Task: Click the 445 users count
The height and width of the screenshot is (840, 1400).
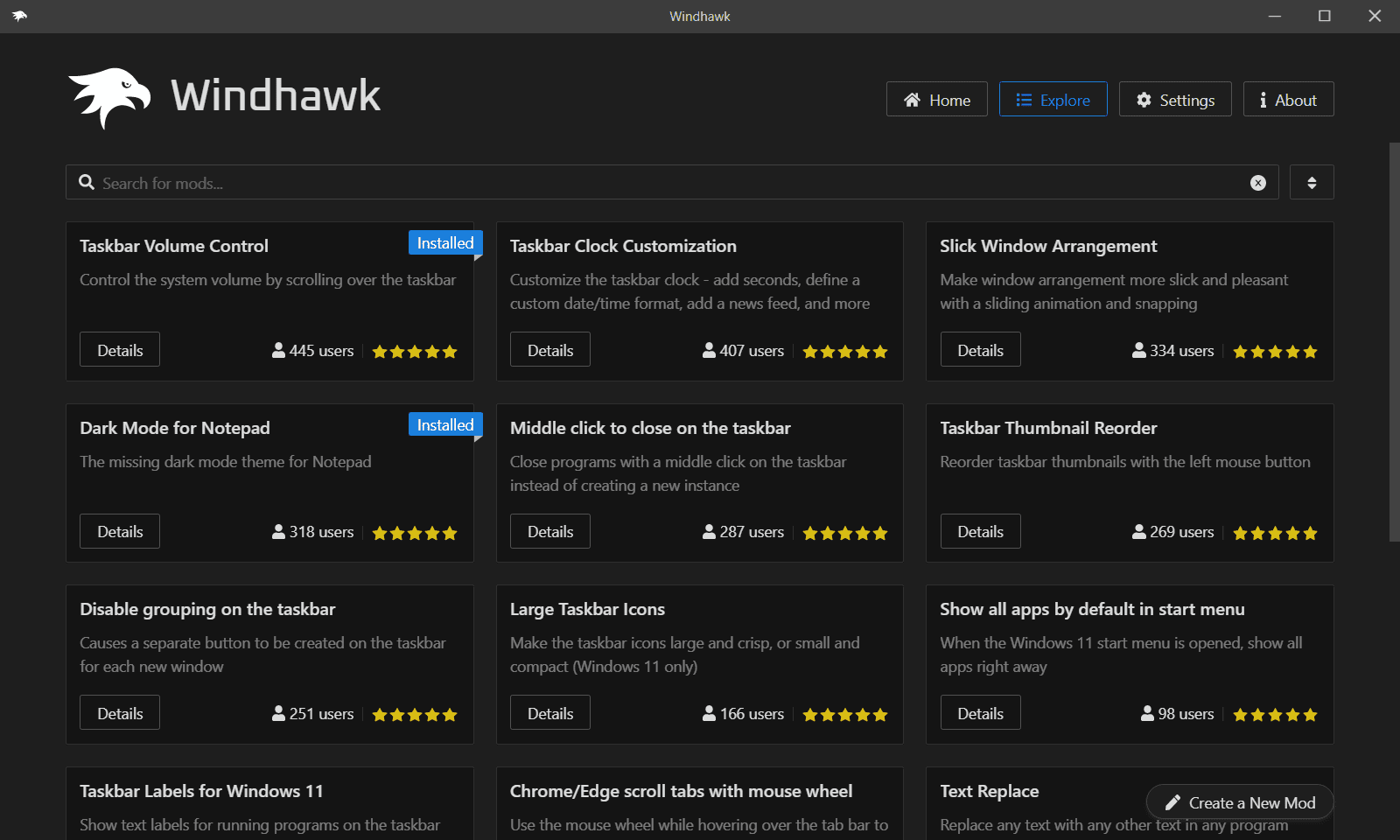Action: pos(321,350)
